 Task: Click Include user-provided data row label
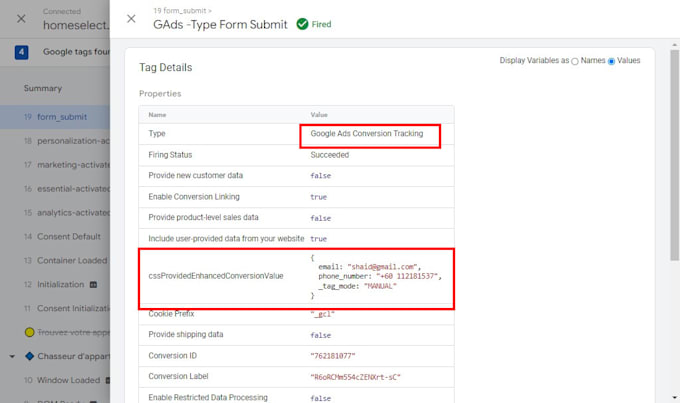[226, 239]
